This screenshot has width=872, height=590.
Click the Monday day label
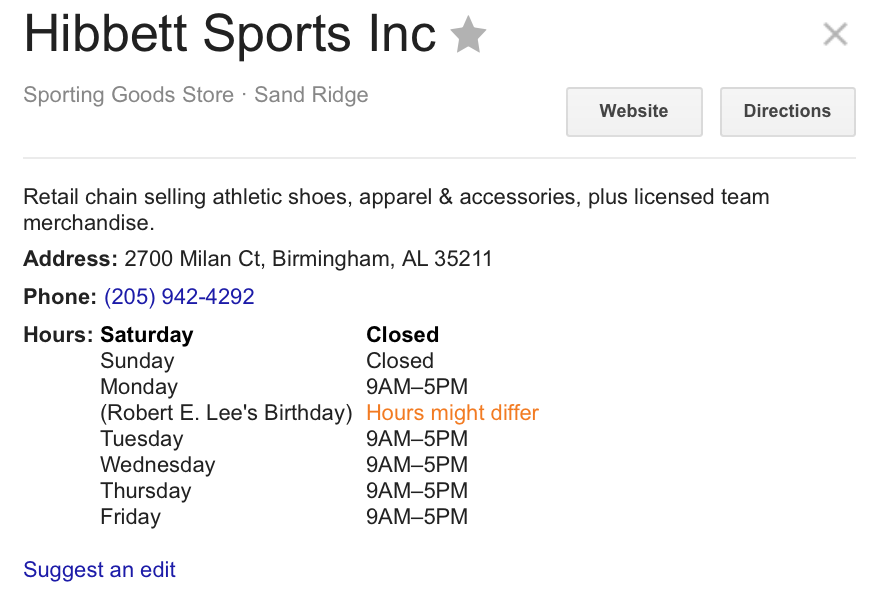tap(139, 387)
